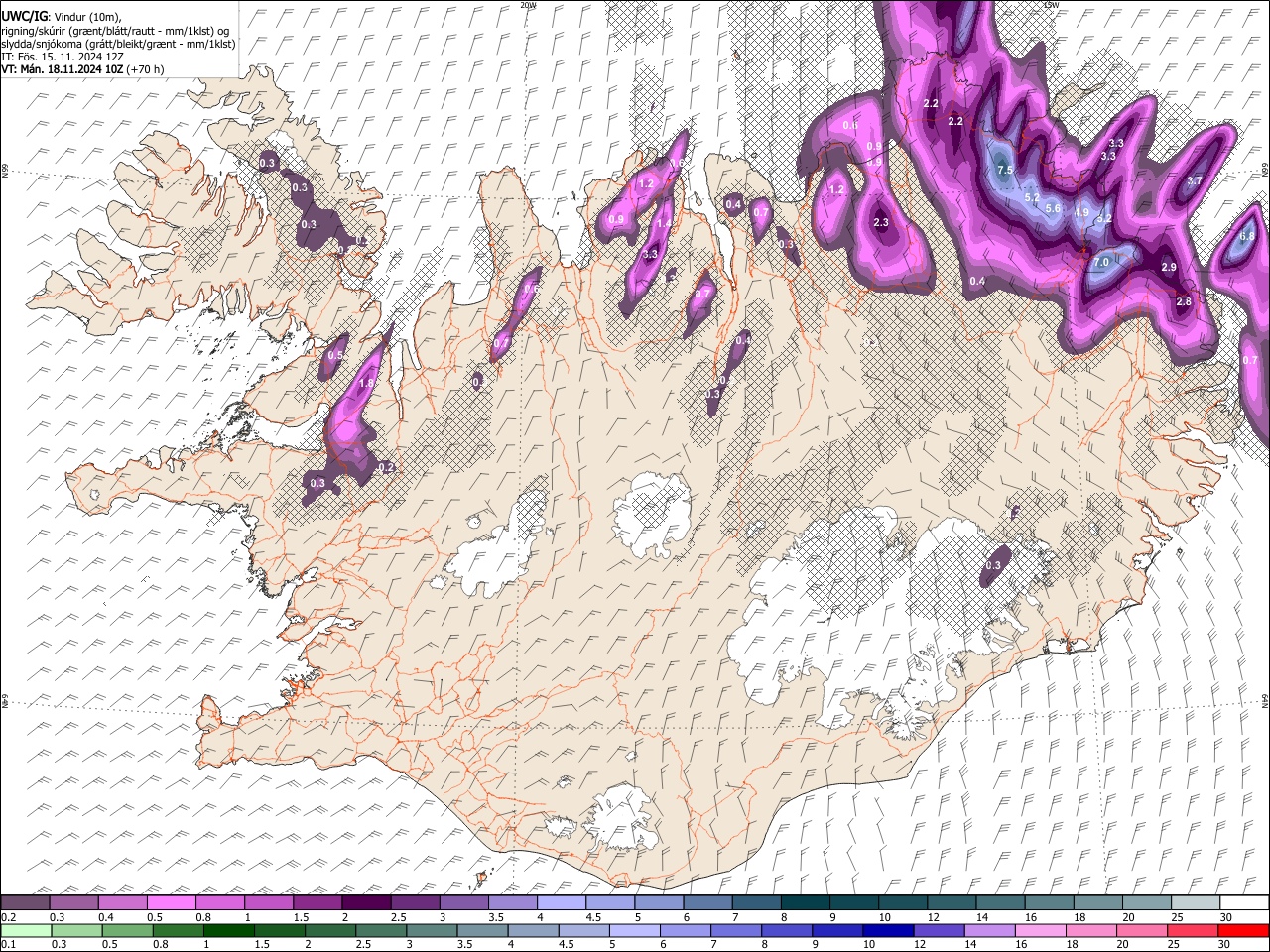Click the 15W longitude label
Screen dimensions: 1270x952
(1051, 5)
